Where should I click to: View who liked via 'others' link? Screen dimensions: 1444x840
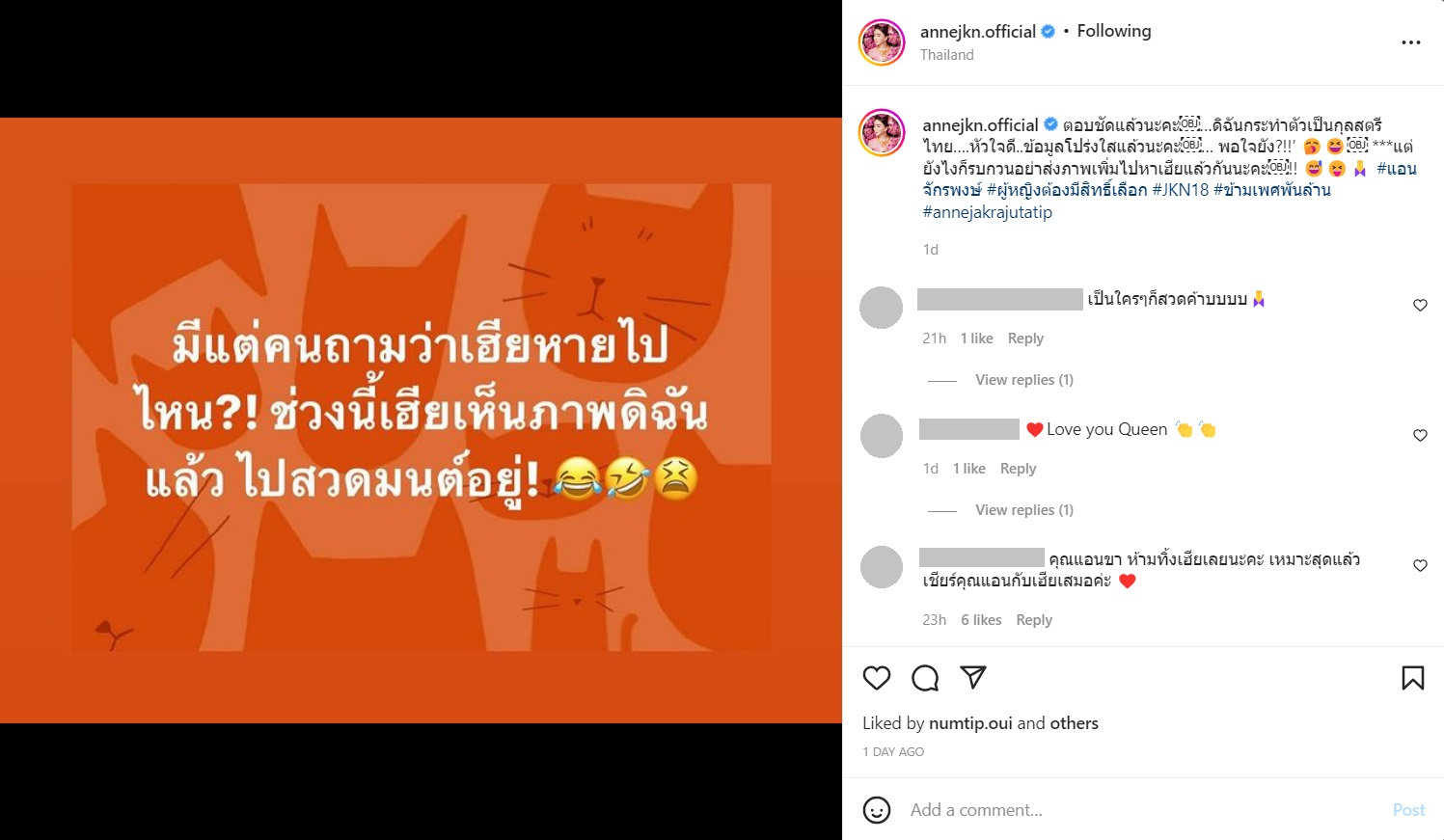[x=1075, y=723]
